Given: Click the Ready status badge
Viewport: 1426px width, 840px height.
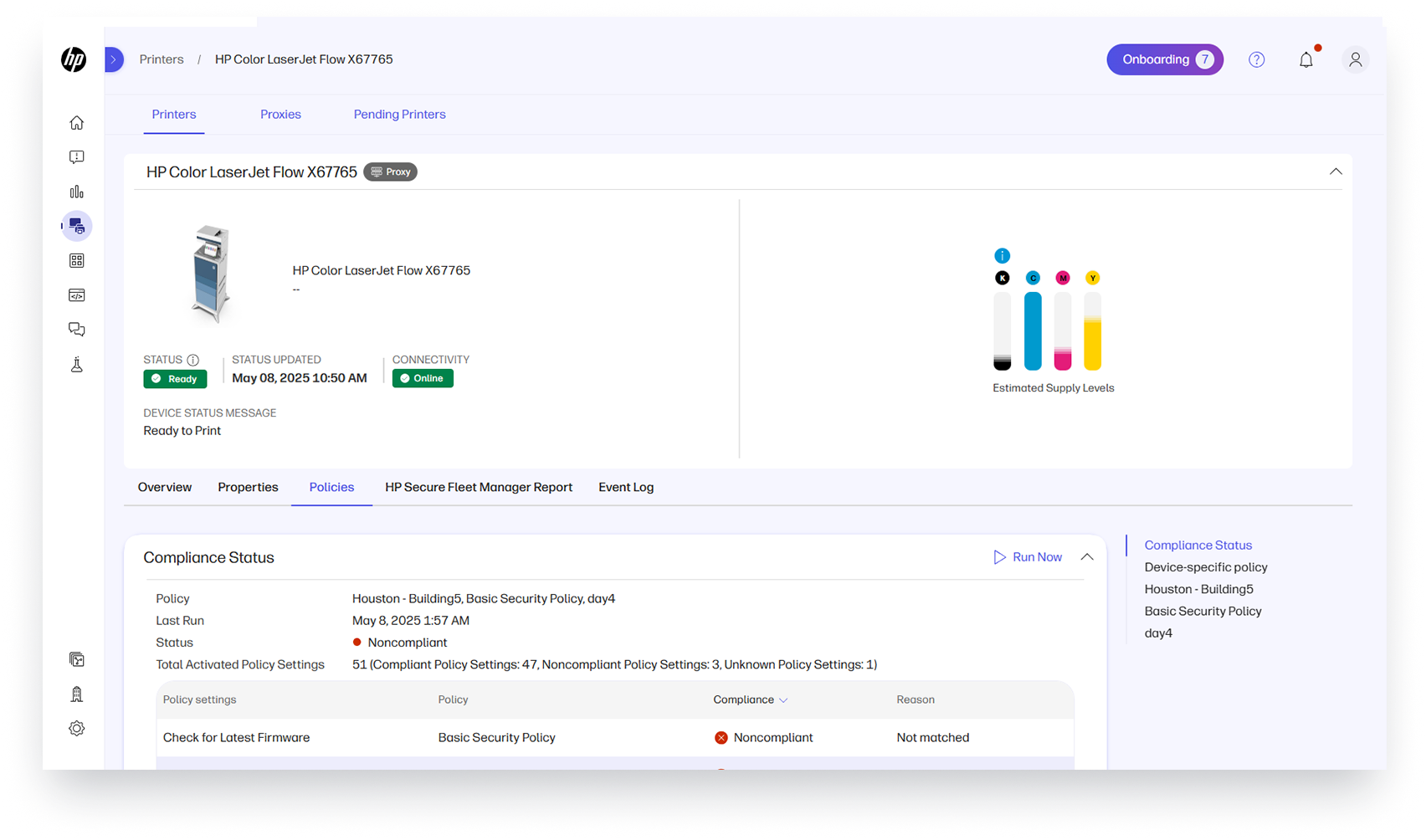Looking at the screenshot, I should [175, 379].
